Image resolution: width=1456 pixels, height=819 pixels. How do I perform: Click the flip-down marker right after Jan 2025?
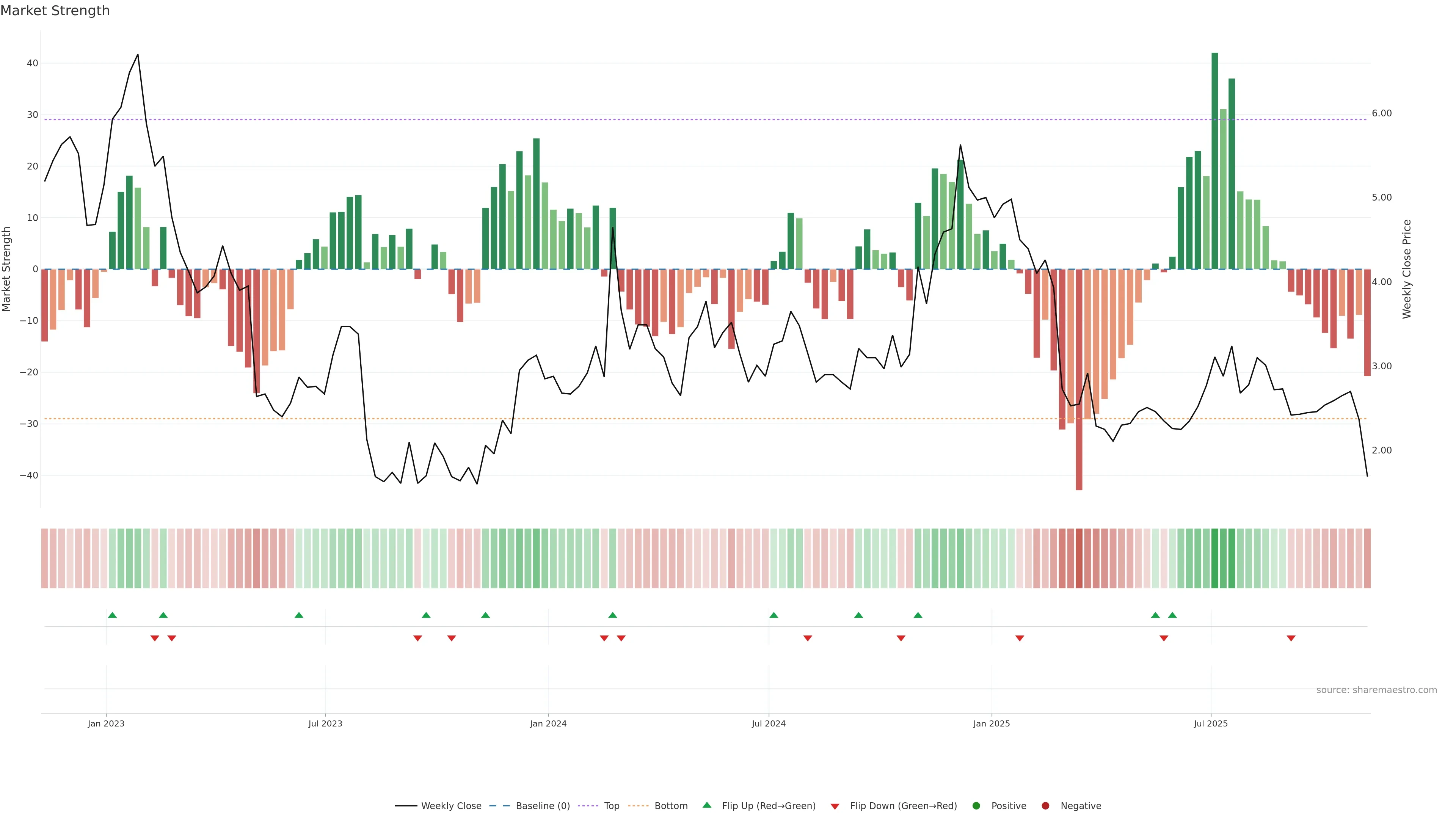point(1020,638)
